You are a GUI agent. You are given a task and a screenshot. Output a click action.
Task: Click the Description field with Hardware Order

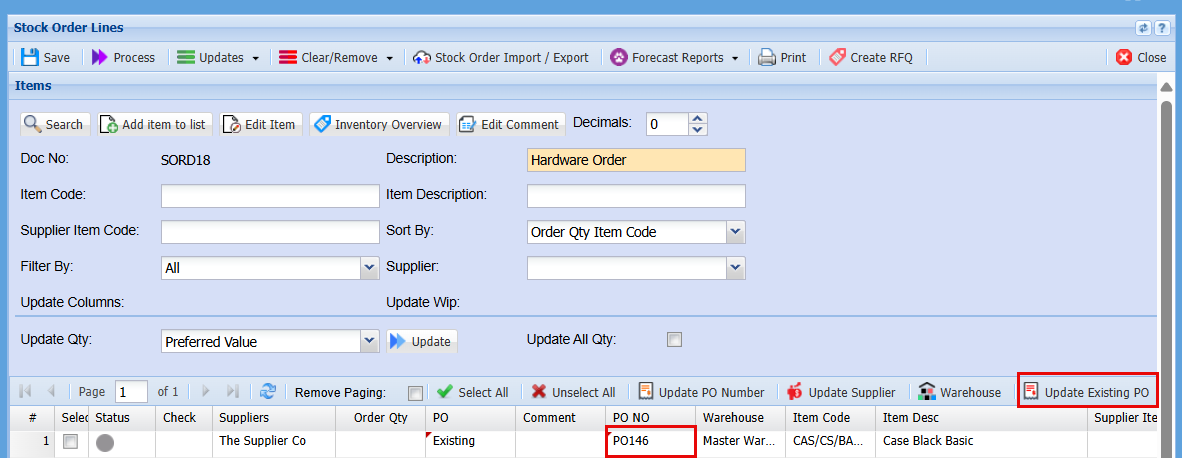pyautogui.click(x=636, y=160)
